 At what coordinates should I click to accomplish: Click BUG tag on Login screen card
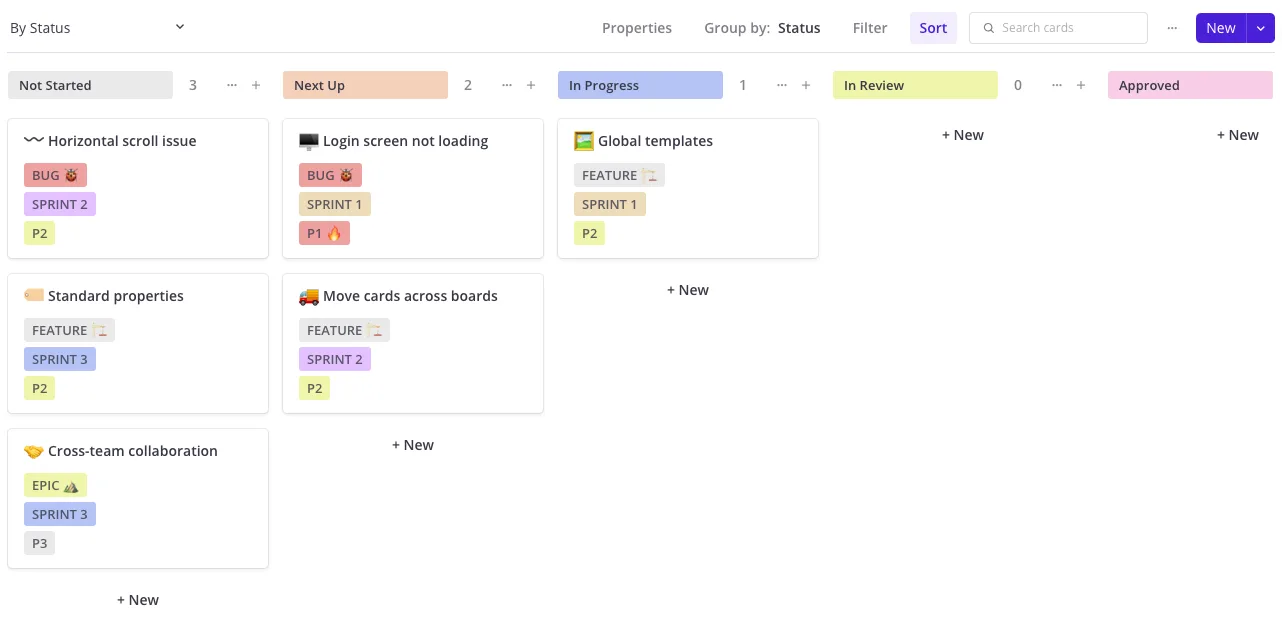tap(330, 175)
